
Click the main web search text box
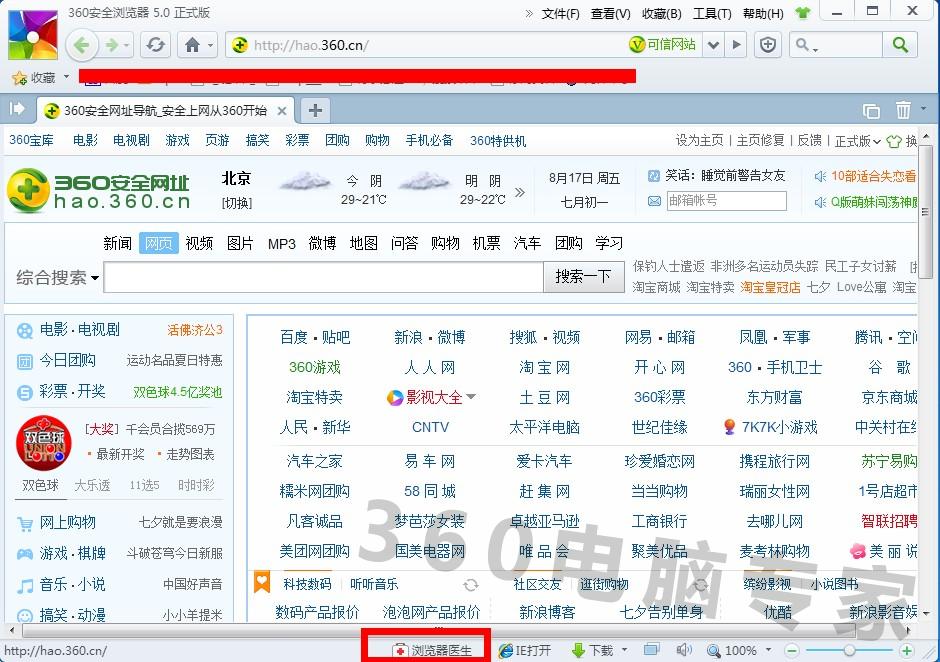tap(324, 277)
